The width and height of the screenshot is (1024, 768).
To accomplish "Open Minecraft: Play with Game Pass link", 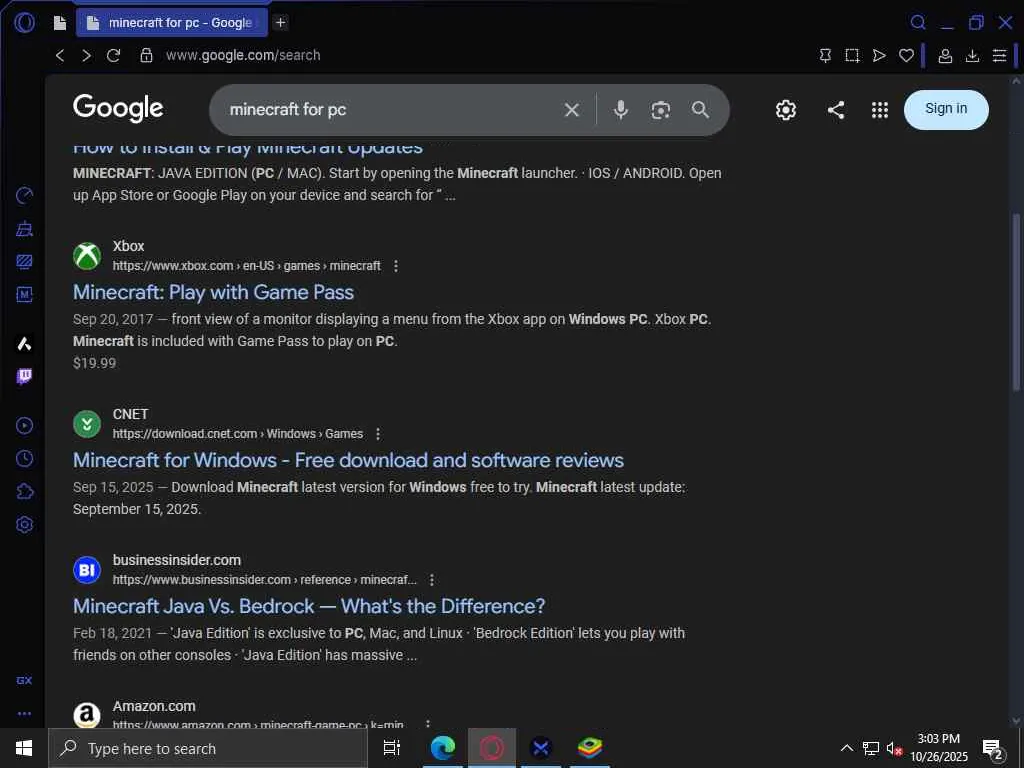I will (x=214, y=293).
